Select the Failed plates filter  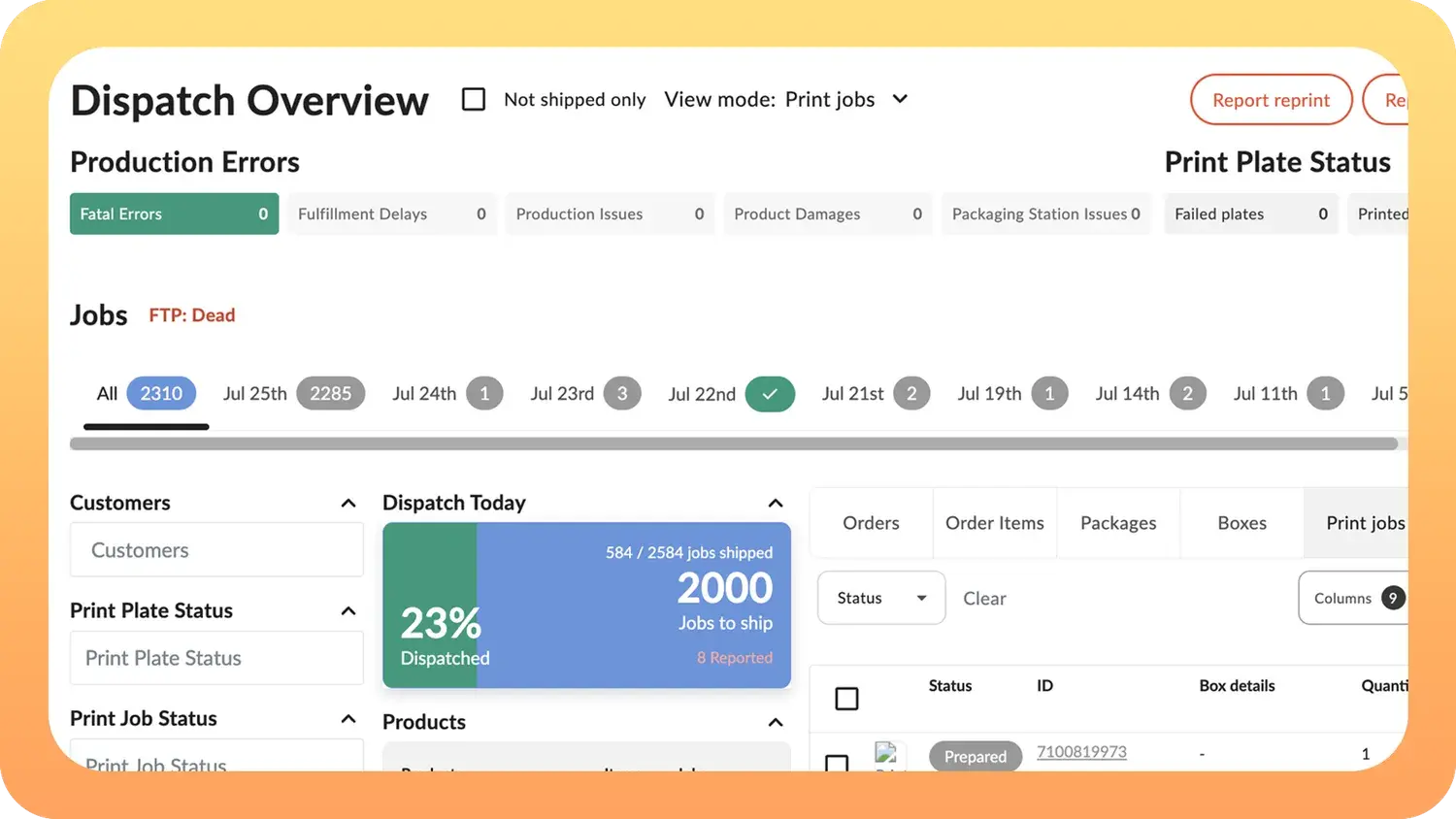1251,213
